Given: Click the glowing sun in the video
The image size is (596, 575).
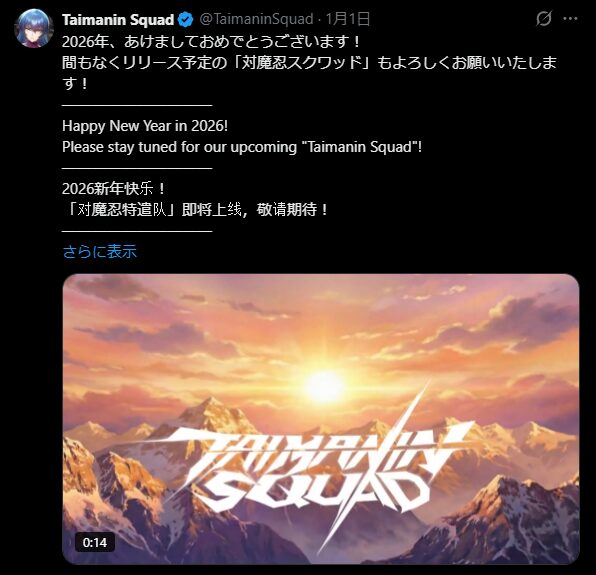Looking at the screenshot, I should coord(324,387).
